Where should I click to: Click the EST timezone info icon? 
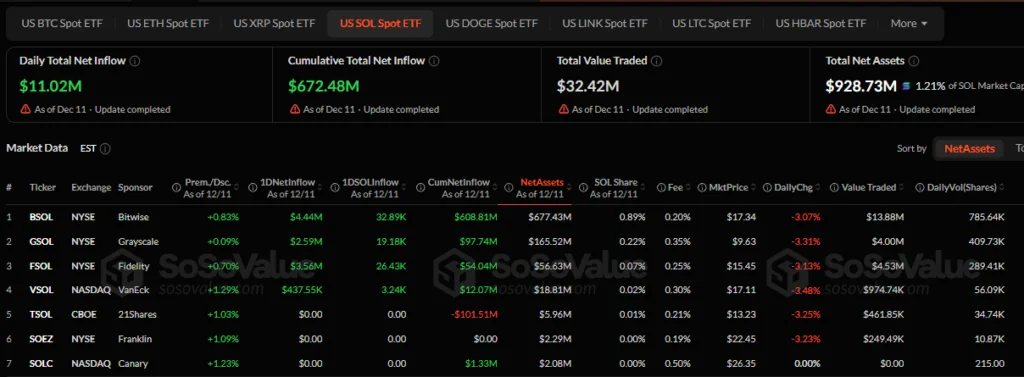point(105,149)
